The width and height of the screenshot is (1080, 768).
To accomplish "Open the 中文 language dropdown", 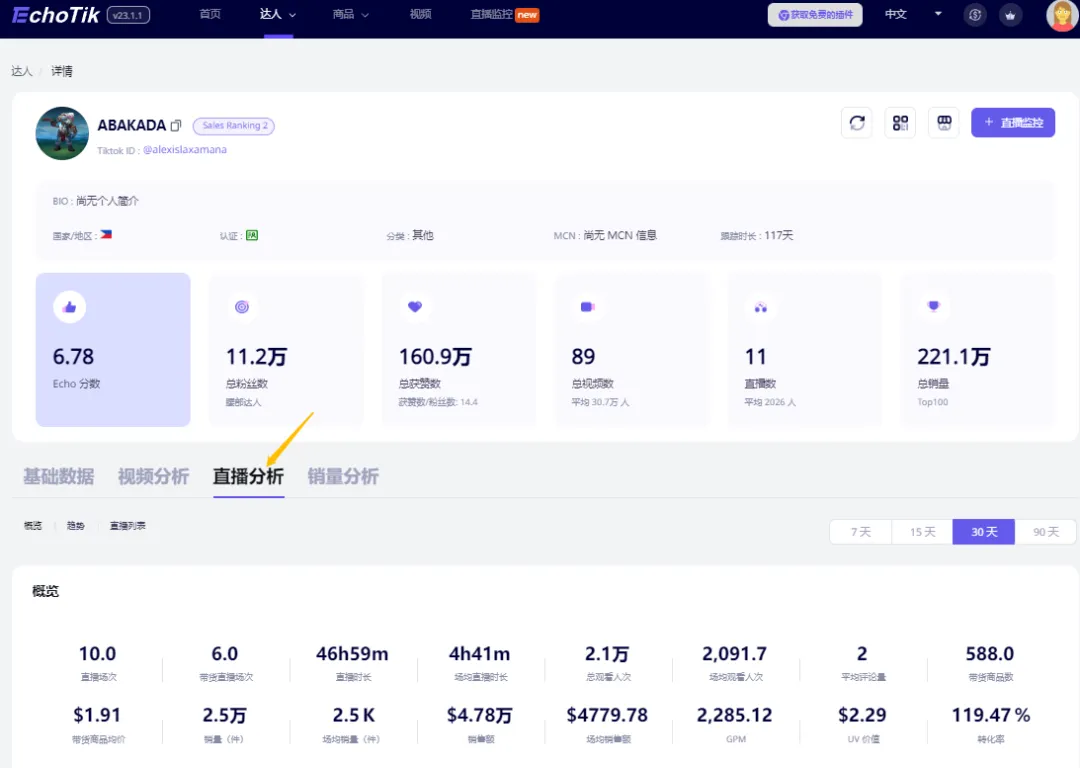I will tap(913, 14).
